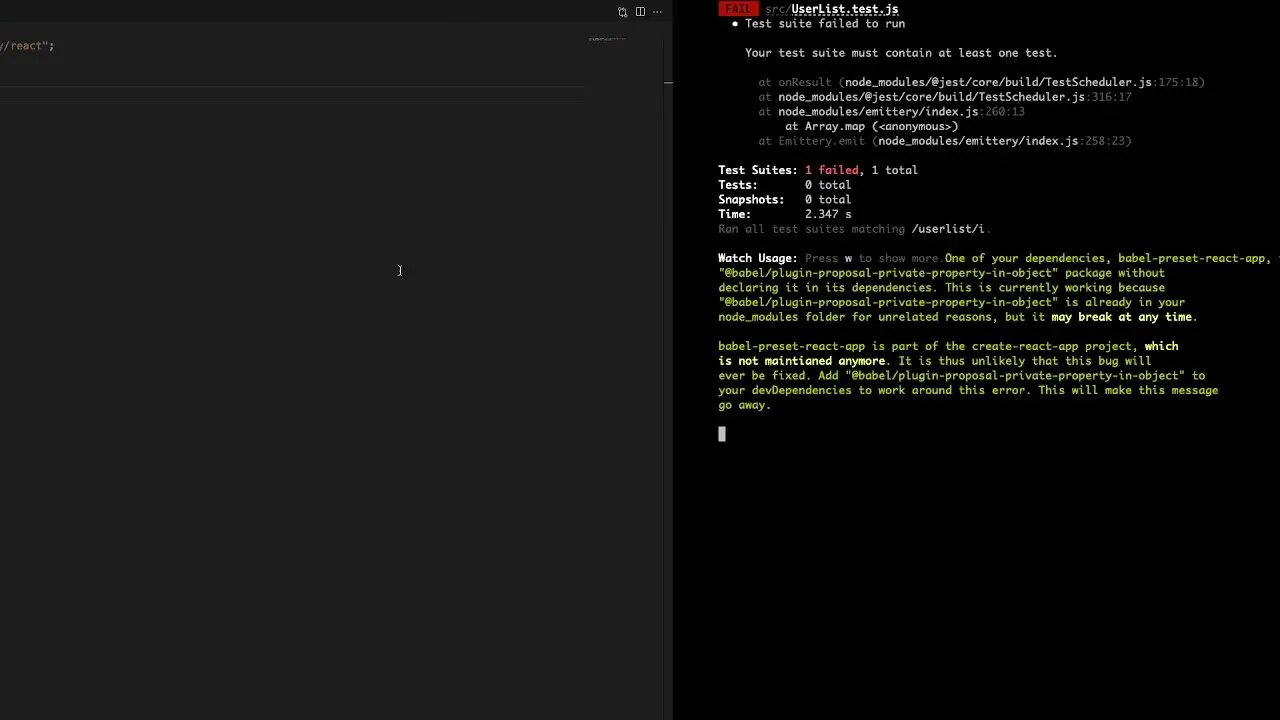Click the /userlist/i match pattern text
The image size is (1280, 720).
click(947, 229)
